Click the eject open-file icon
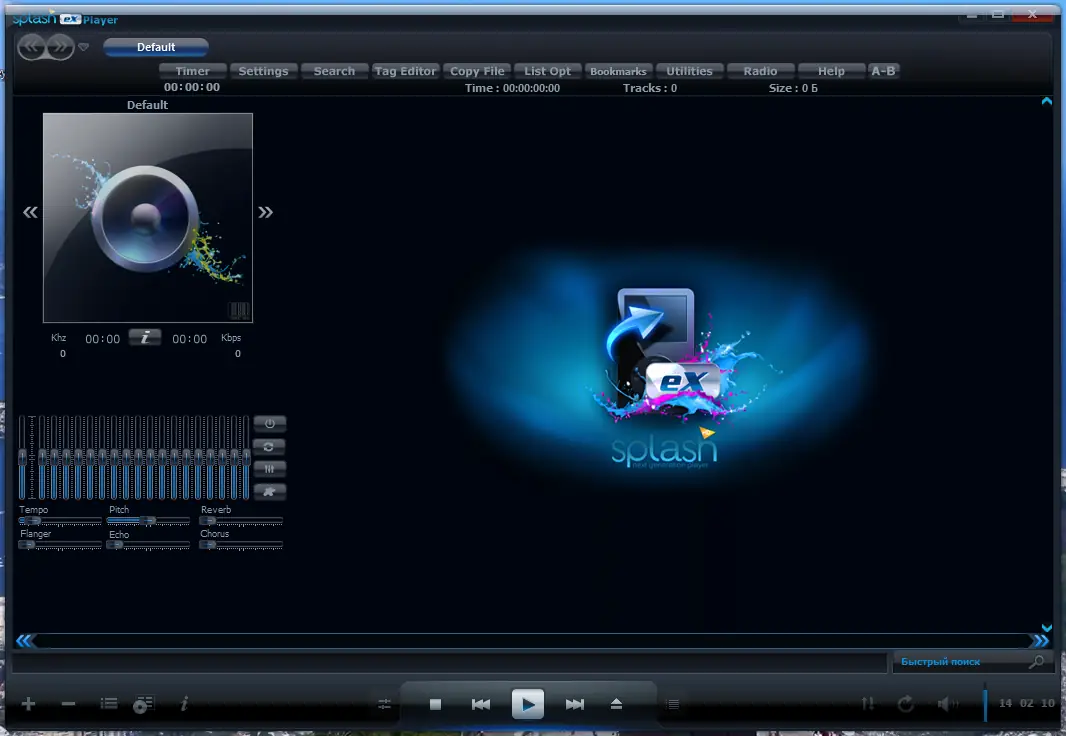The image size is (1066, 736). pyautogui.click(x=616, y=704)
